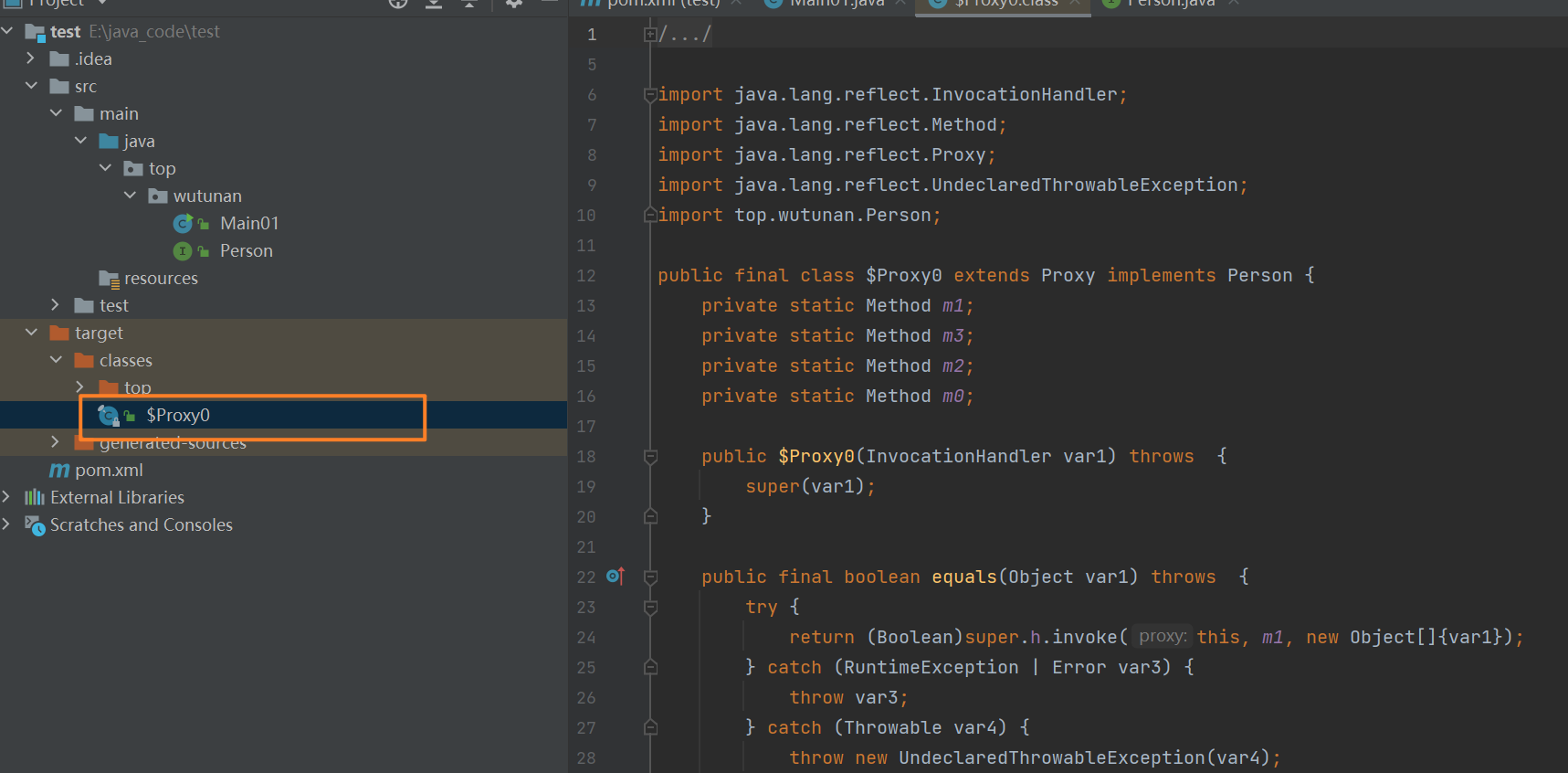Expand the generated-sources folder
Viewport: 1568px width, 773px height.
pyautogui.click(x=56, y=442)
